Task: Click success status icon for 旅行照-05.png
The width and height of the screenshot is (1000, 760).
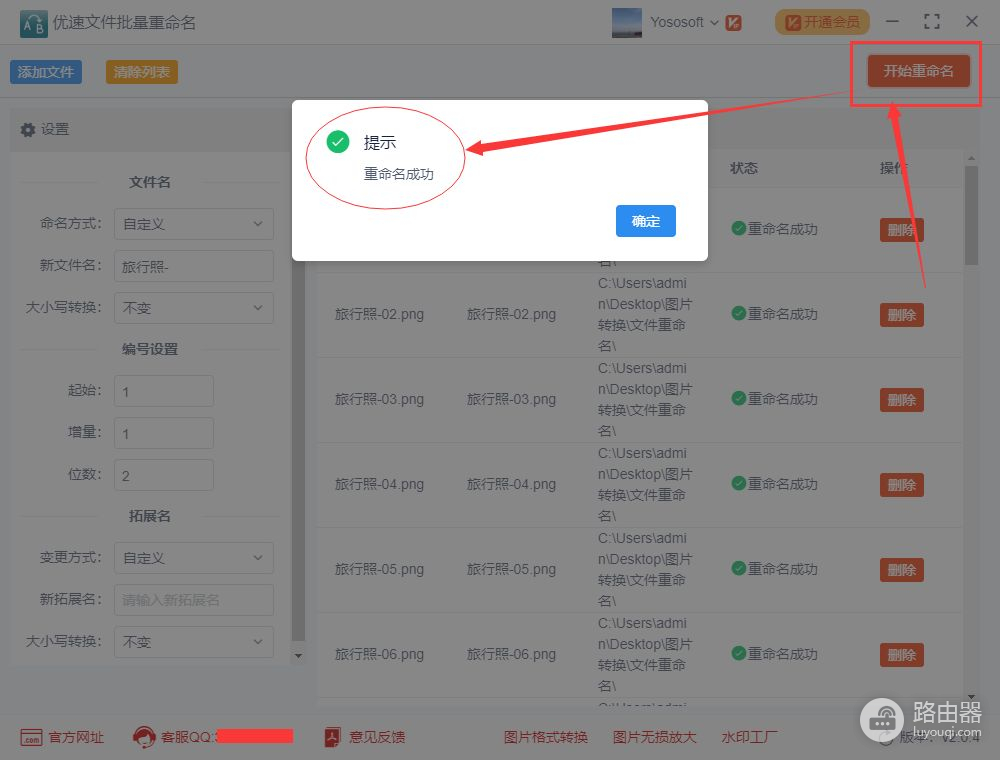Action: [739, 568]
